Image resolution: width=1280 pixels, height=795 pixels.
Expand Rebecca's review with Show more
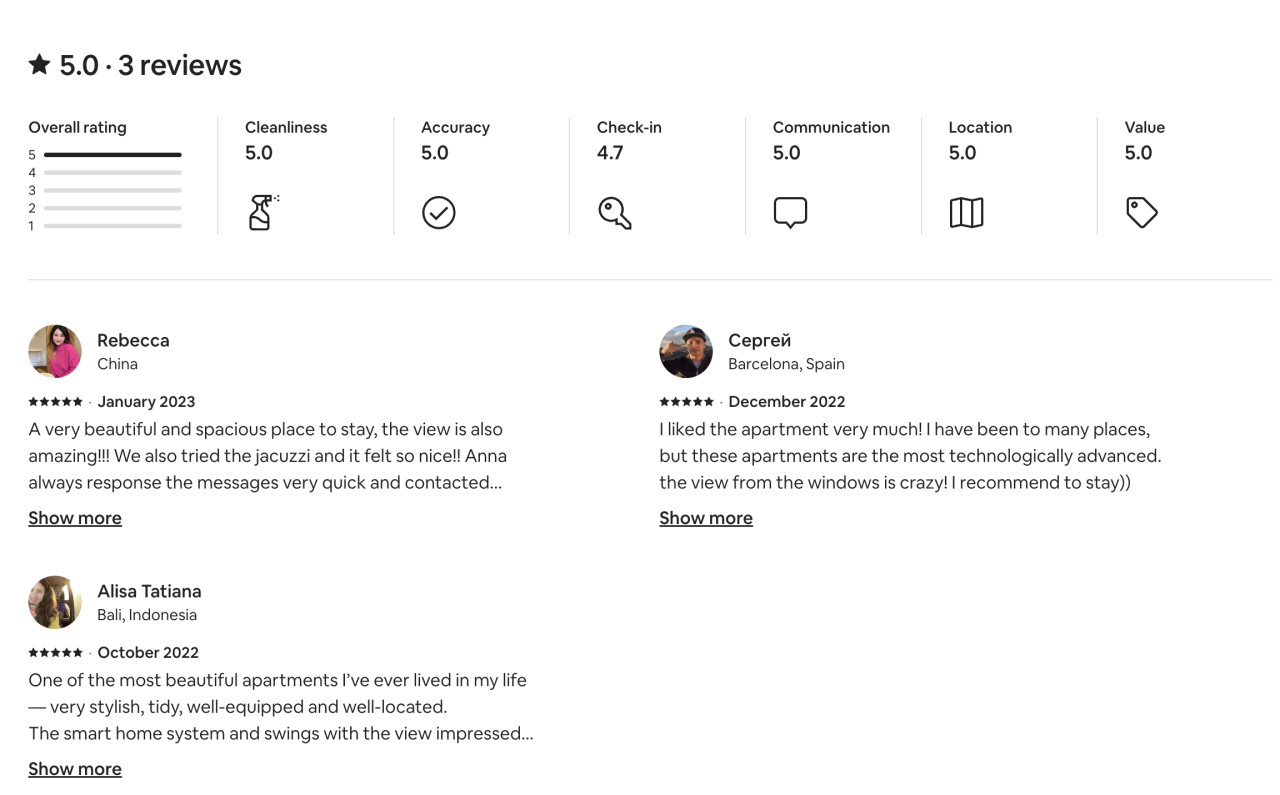point(75,518)
